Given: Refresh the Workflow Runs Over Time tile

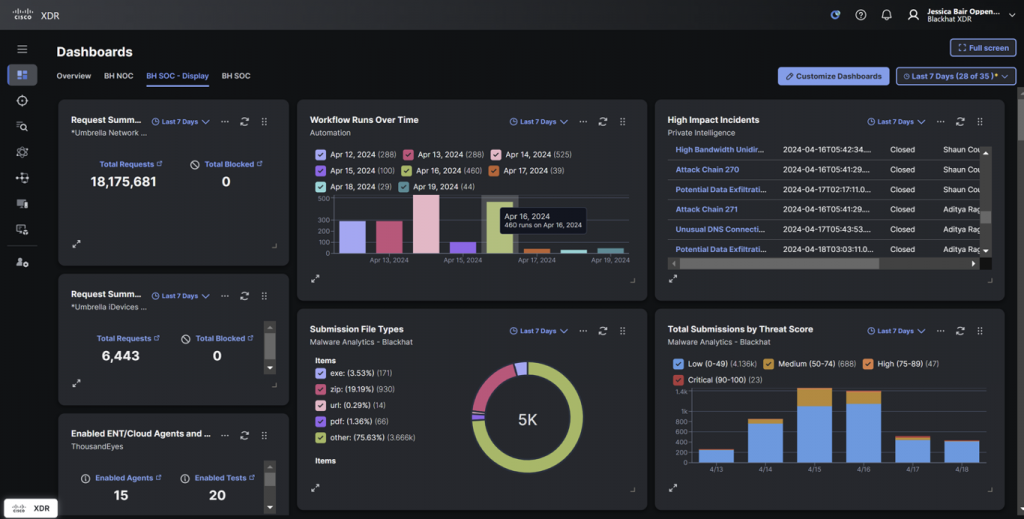Looking at the screenshot, I should coord(602,122).
